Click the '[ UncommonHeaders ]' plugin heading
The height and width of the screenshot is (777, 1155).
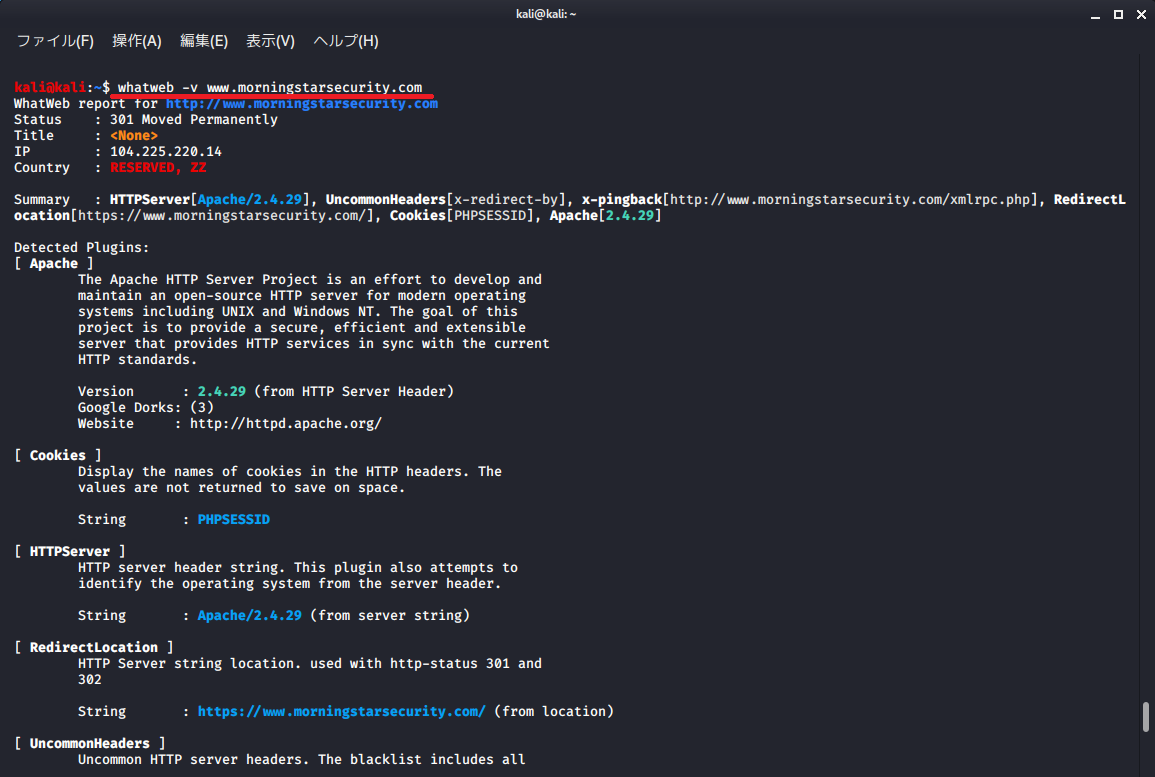[90, 743]
